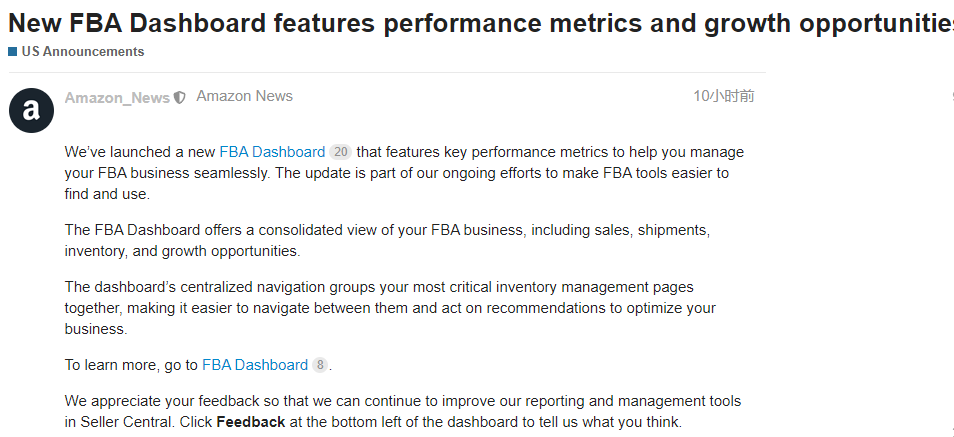
Task: Click the cut-off element right of timestamp
Action: coord(952,96)
